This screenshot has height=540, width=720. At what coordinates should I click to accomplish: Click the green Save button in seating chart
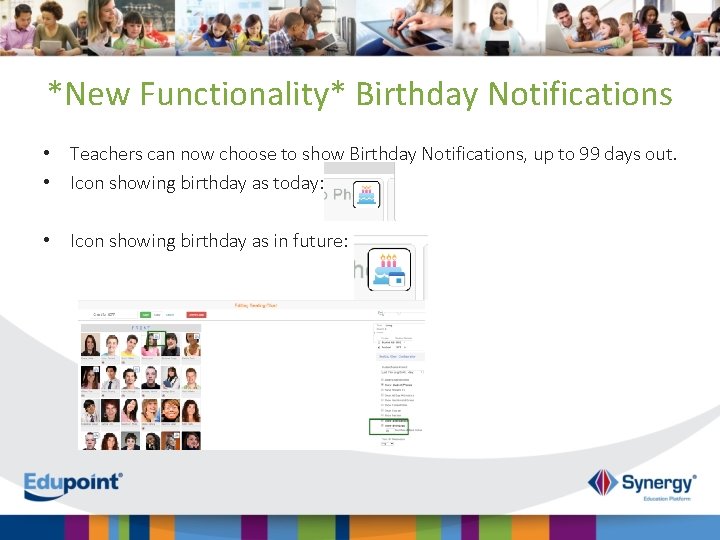[146, 315]
